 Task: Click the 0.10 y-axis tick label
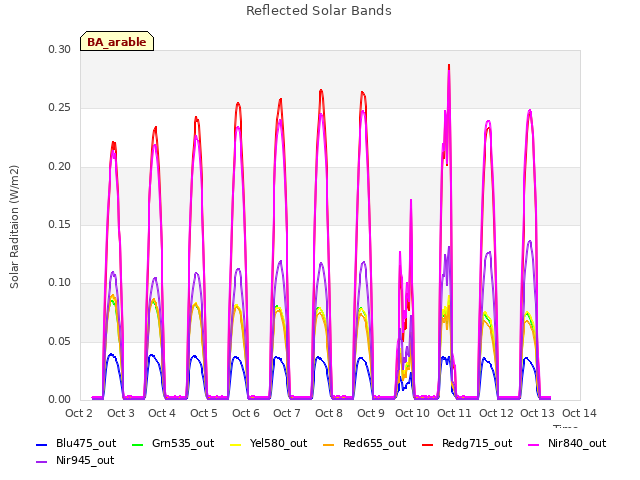[60, 282]
